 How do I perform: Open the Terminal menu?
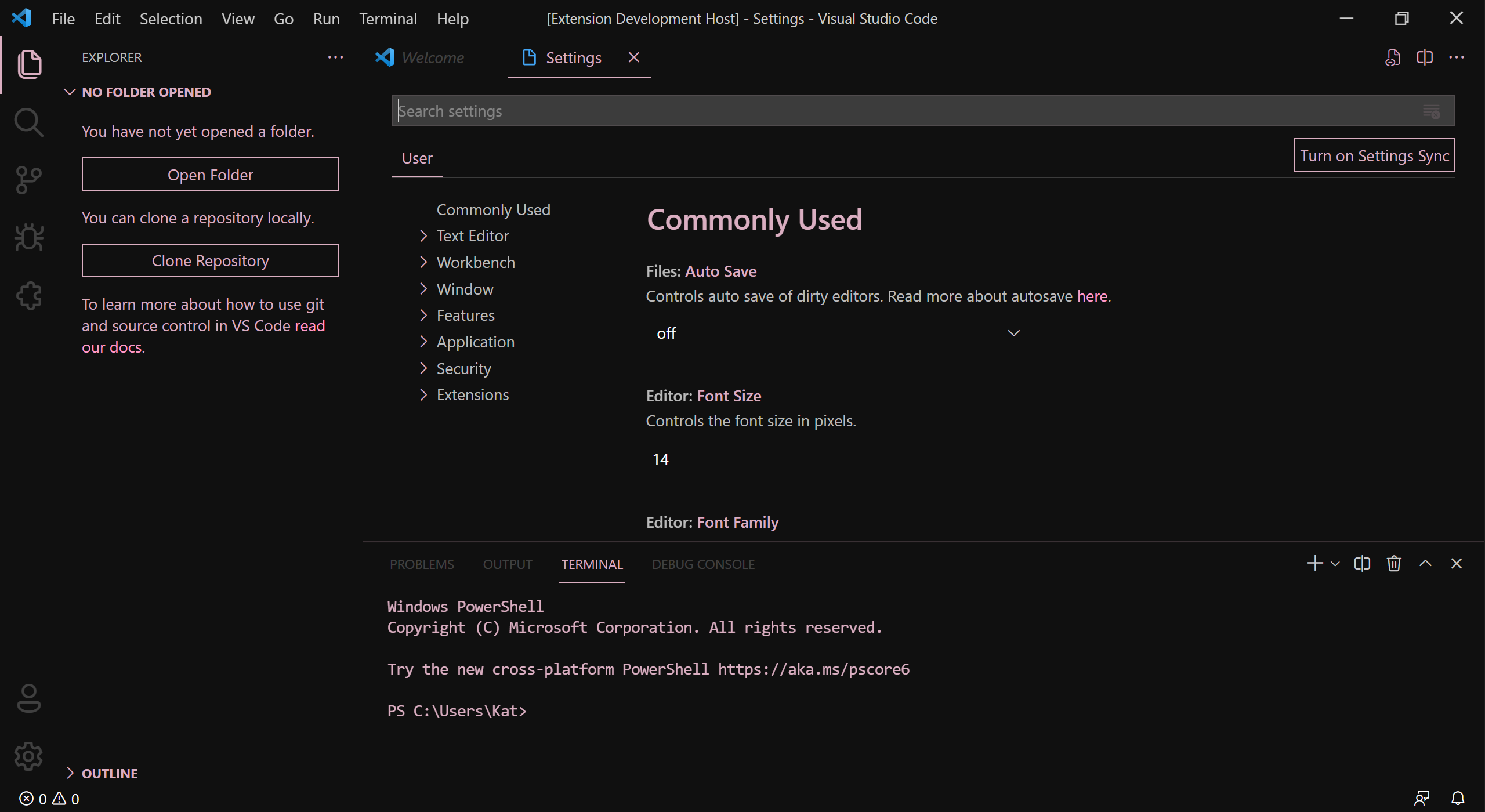(x=387, y=19)
